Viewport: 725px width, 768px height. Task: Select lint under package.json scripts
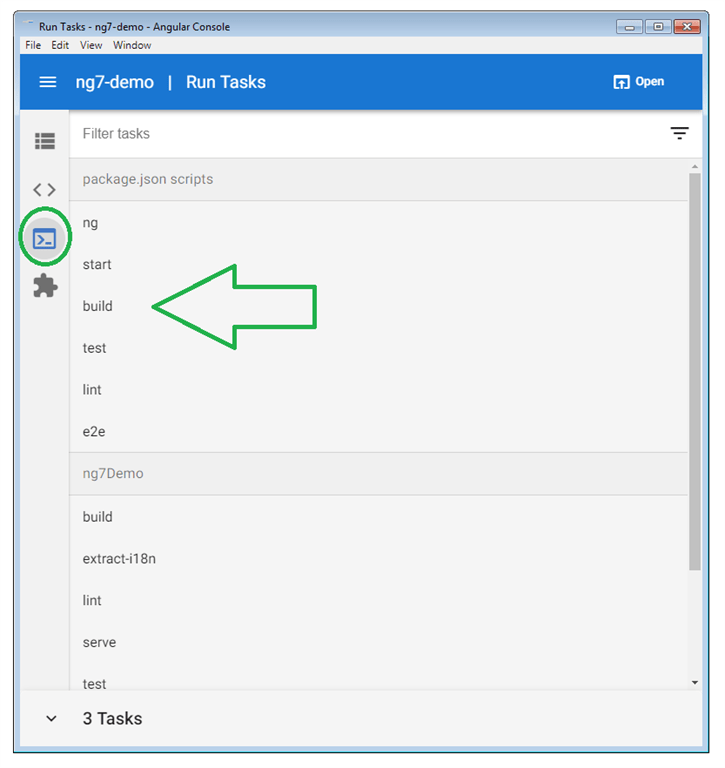click(x=378, y=390)
